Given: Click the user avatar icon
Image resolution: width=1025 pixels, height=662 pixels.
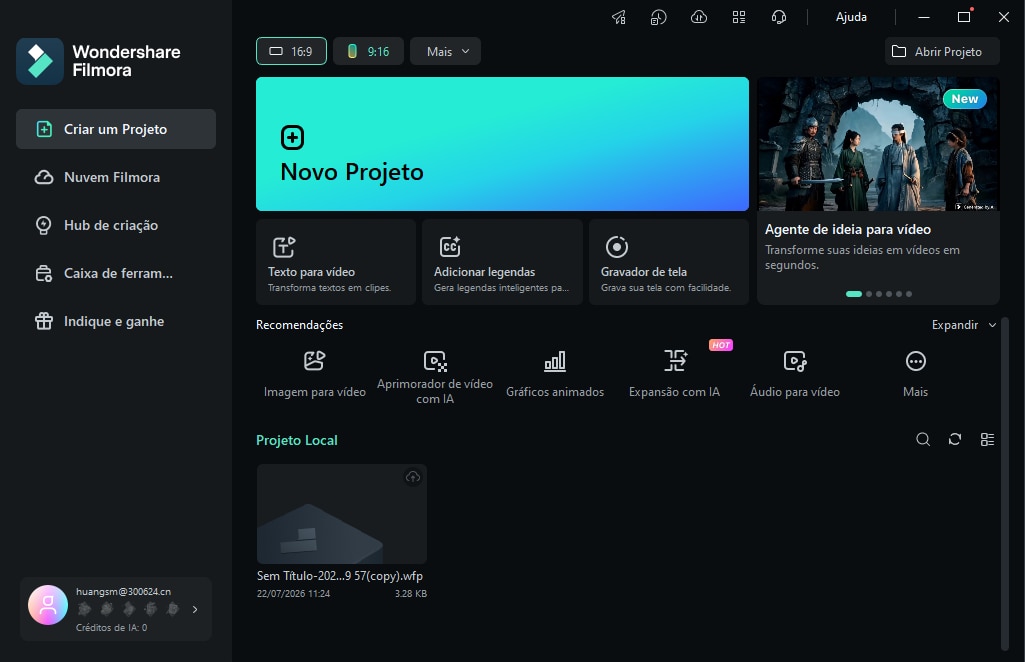Looking at the screenshot, I should [x=48, y=604].
